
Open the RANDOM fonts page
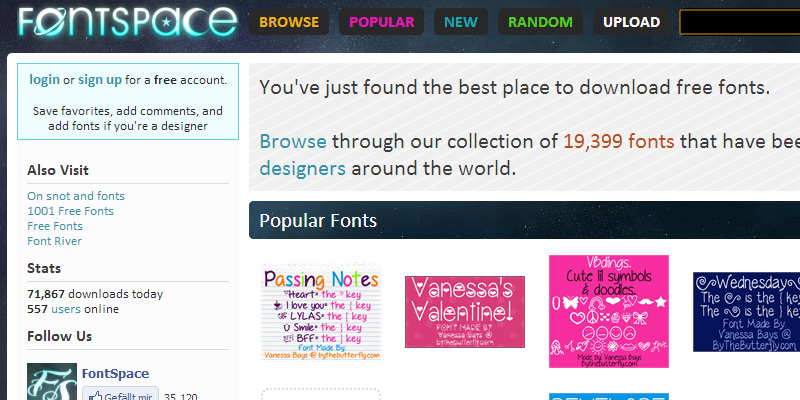[540, 22]
